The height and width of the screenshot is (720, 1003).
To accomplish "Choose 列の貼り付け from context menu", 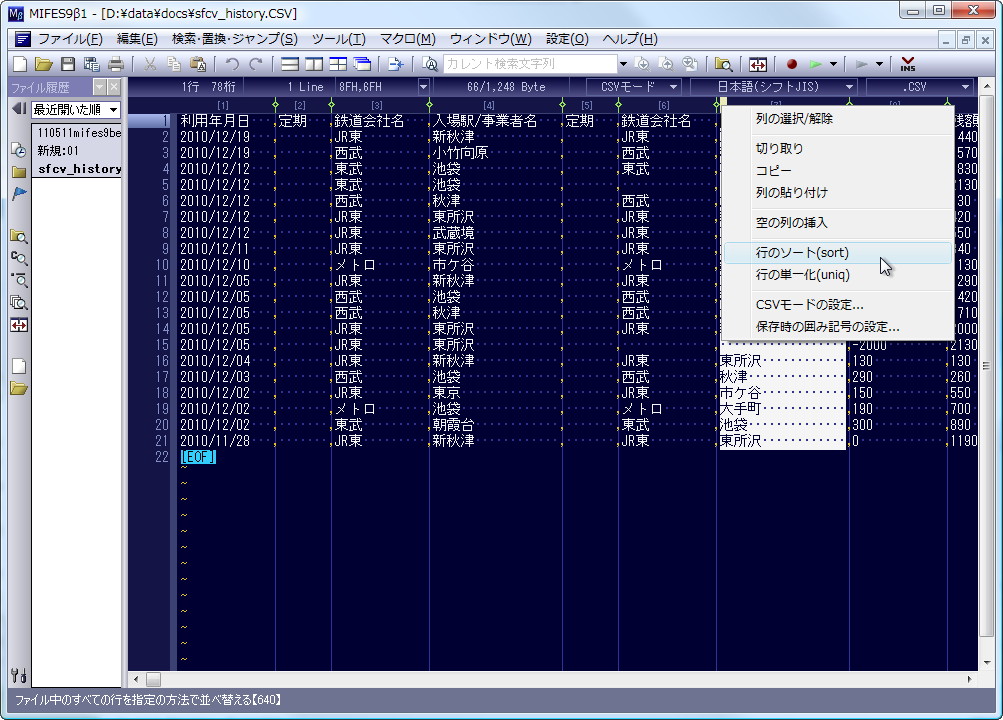I will (837, 192).
